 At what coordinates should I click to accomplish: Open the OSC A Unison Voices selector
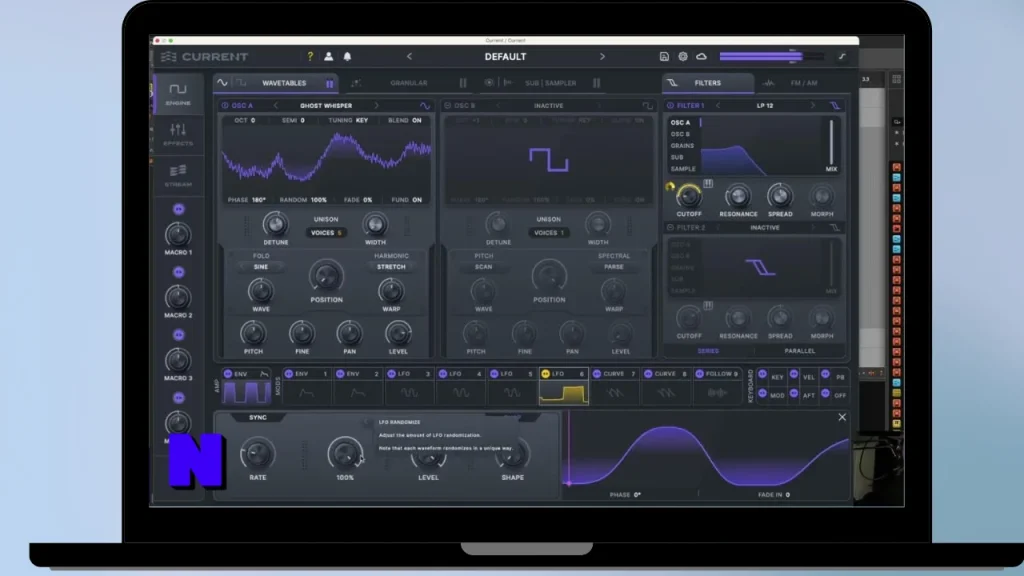click(x=326, y=233)
